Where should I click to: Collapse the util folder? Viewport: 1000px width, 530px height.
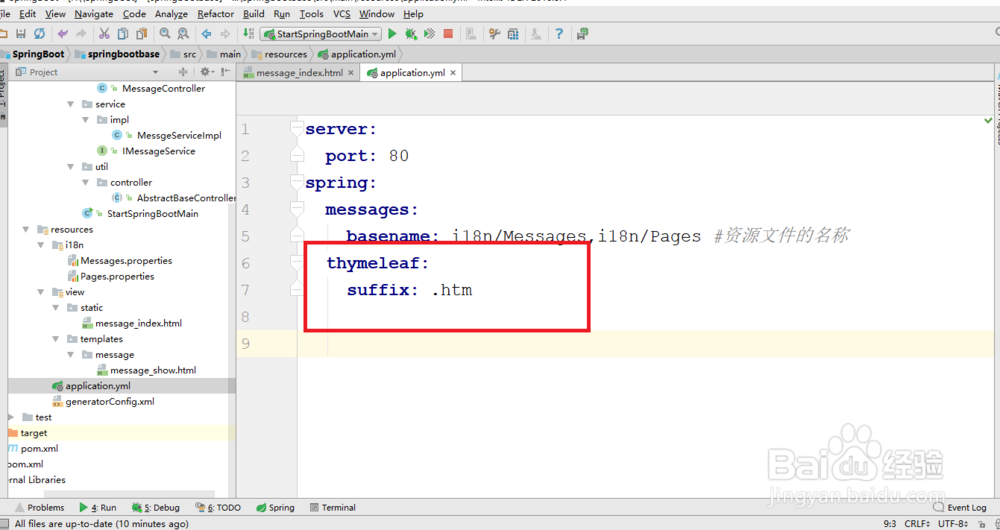(71, 167)
